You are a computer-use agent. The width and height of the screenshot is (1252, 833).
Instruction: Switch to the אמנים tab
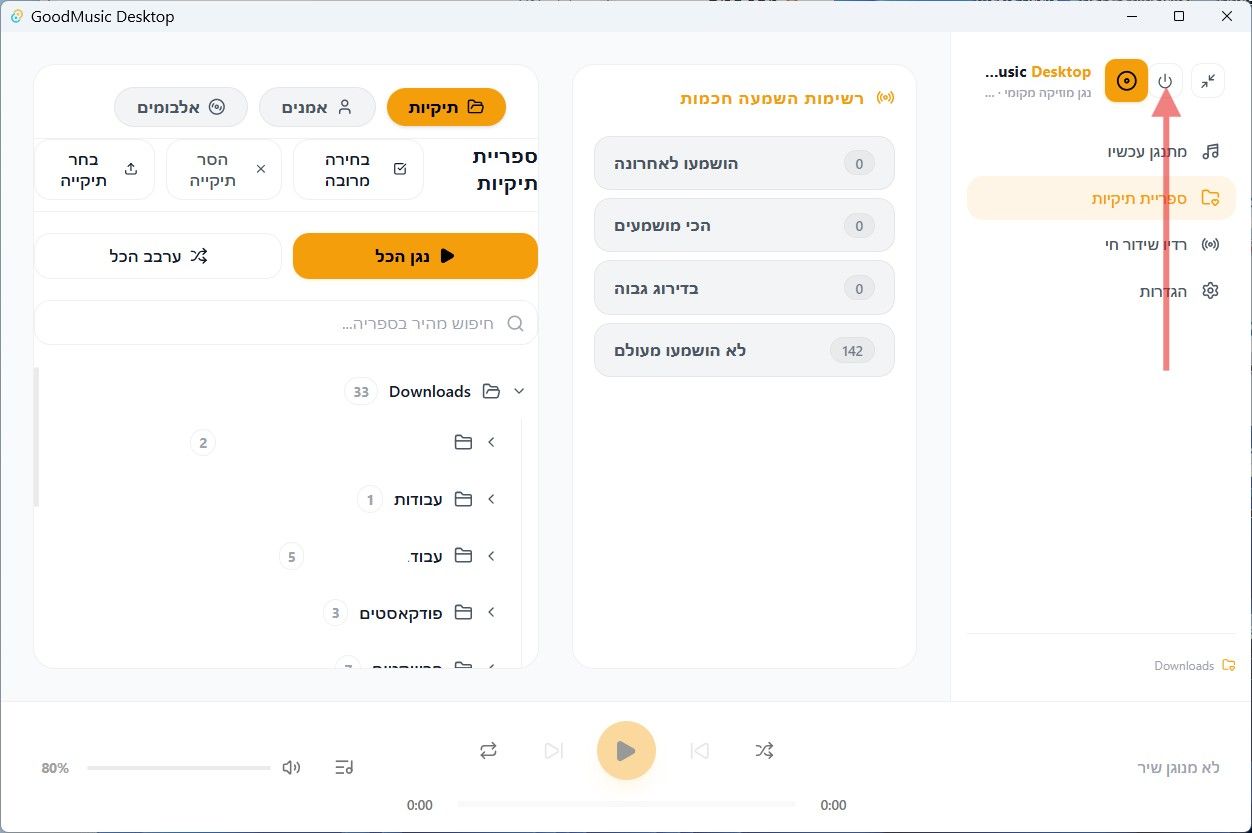317,107
